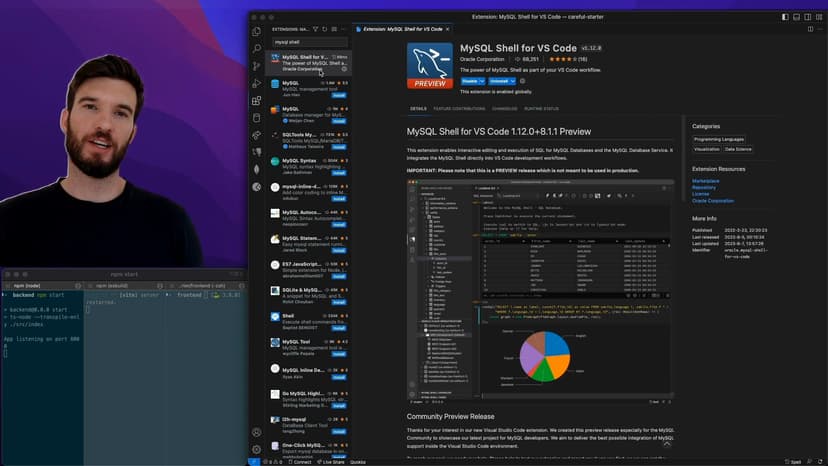Open the Explorer view in activity bar
Image resolution: width=828 pixels, height=466 pixels.
257,30
